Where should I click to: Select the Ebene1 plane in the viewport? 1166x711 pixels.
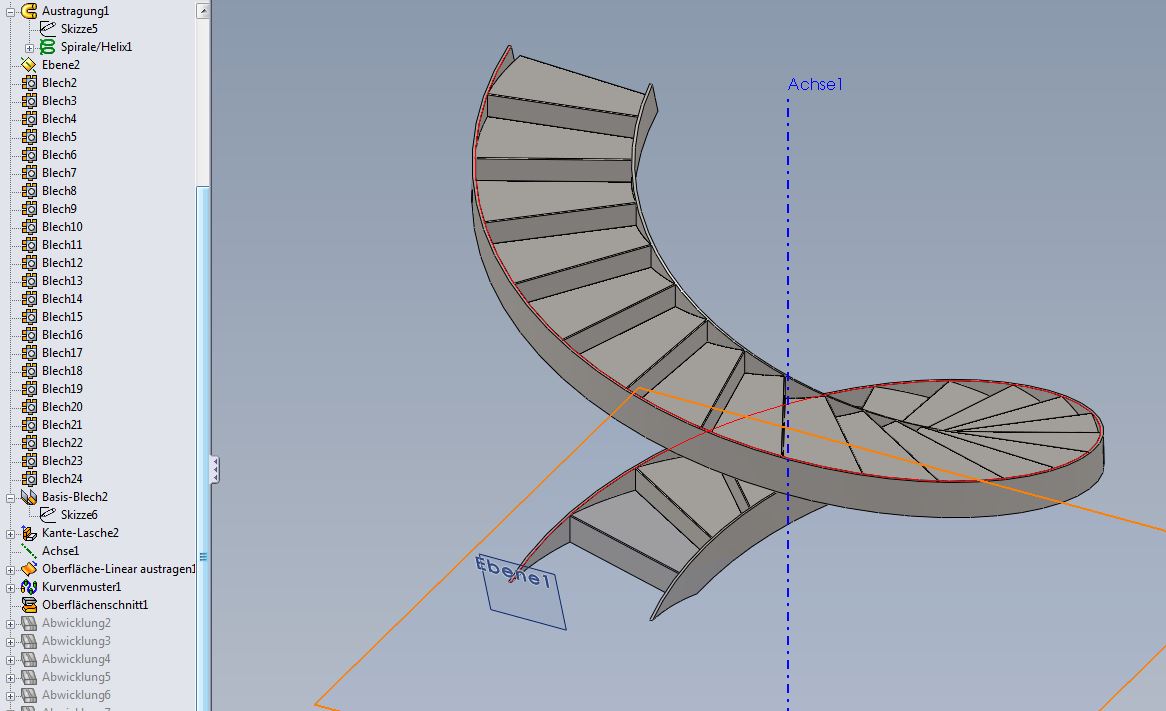pyautogui.click(x=523, y=592)
